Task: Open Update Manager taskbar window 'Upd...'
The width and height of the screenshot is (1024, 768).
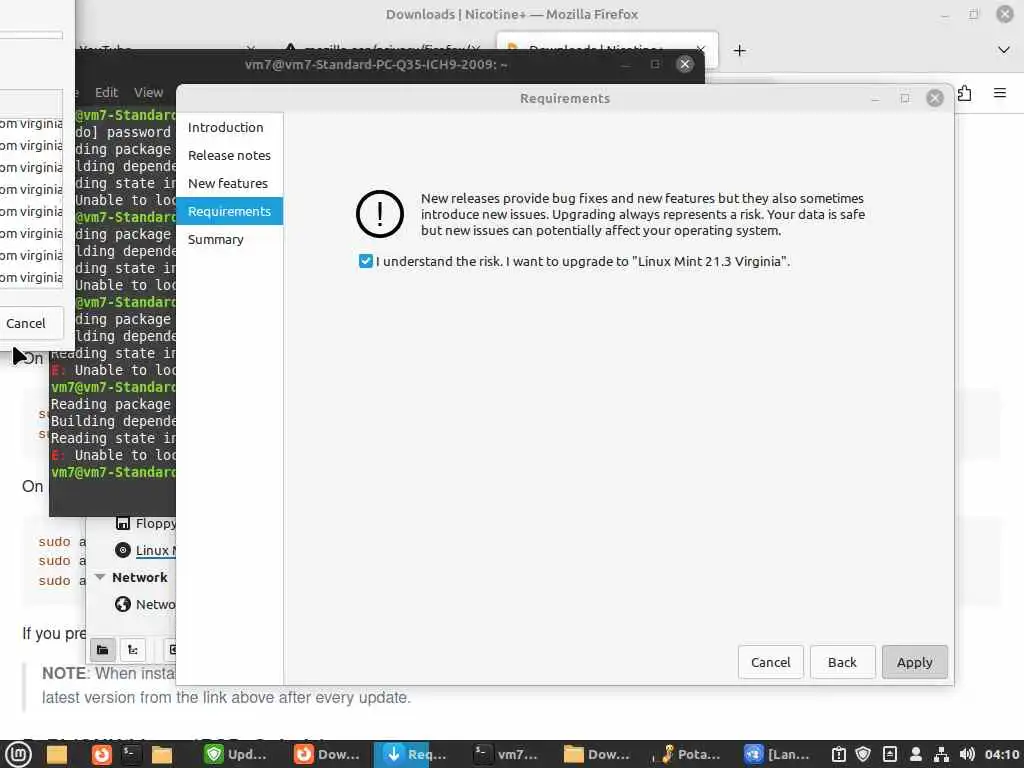Action: [x=235, y=755]
